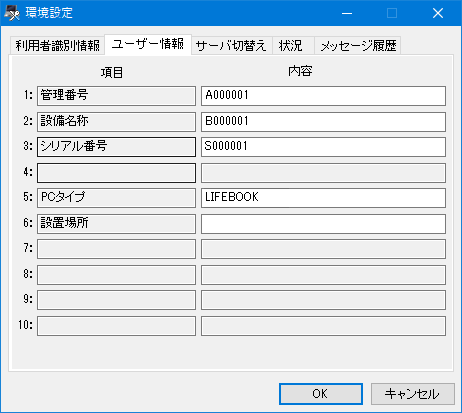Click the OK button
Screen dimensions: 462x413
point(321,394)
